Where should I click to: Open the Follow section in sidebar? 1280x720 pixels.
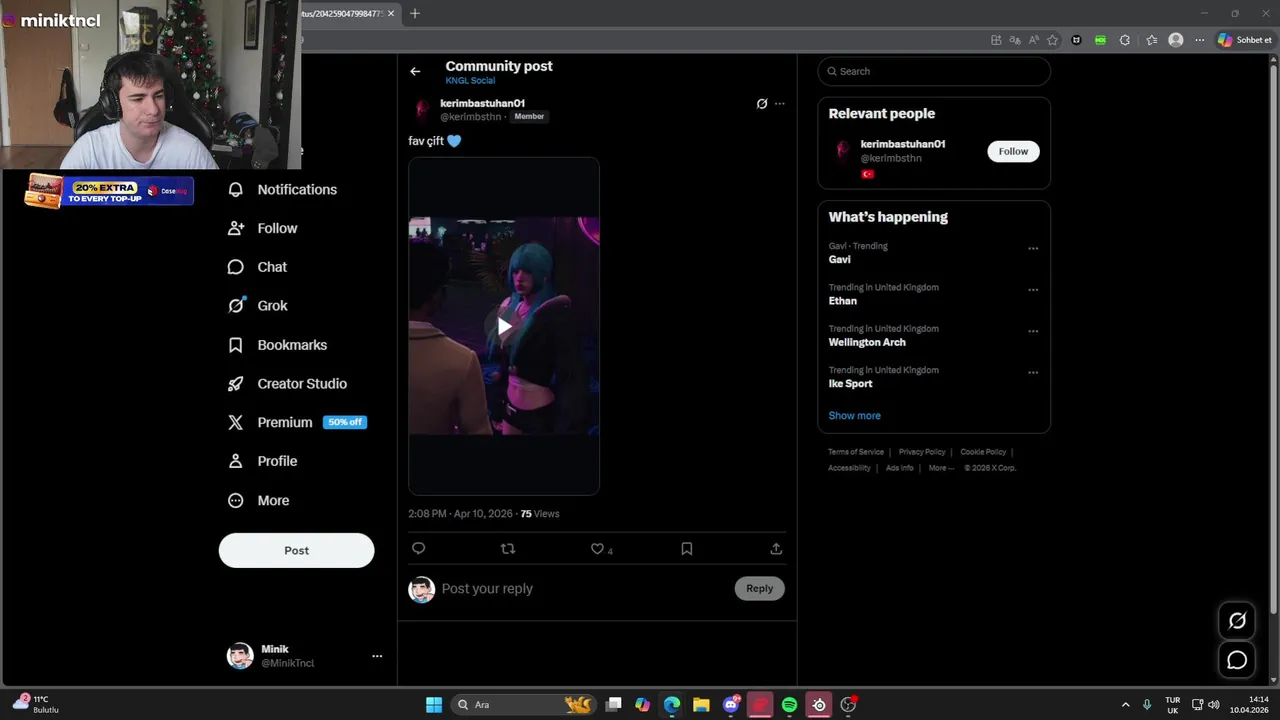tap(263, 228)
